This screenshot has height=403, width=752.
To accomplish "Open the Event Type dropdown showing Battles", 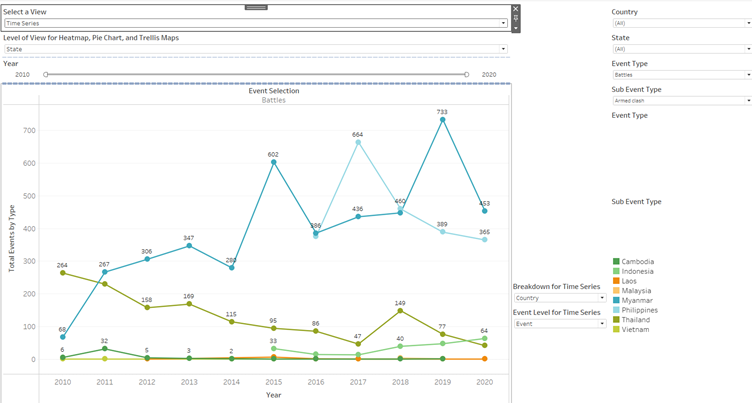I will (x=748, y=74).
